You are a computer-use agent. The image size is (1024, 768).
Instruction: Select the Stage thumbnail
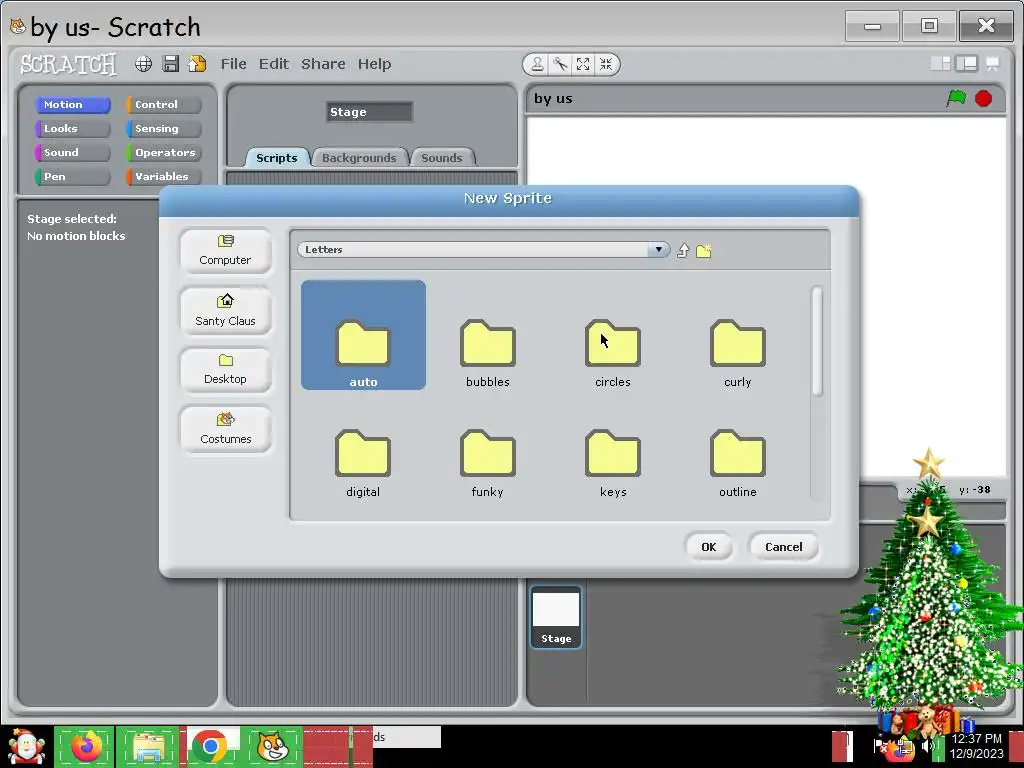(556, 617)
